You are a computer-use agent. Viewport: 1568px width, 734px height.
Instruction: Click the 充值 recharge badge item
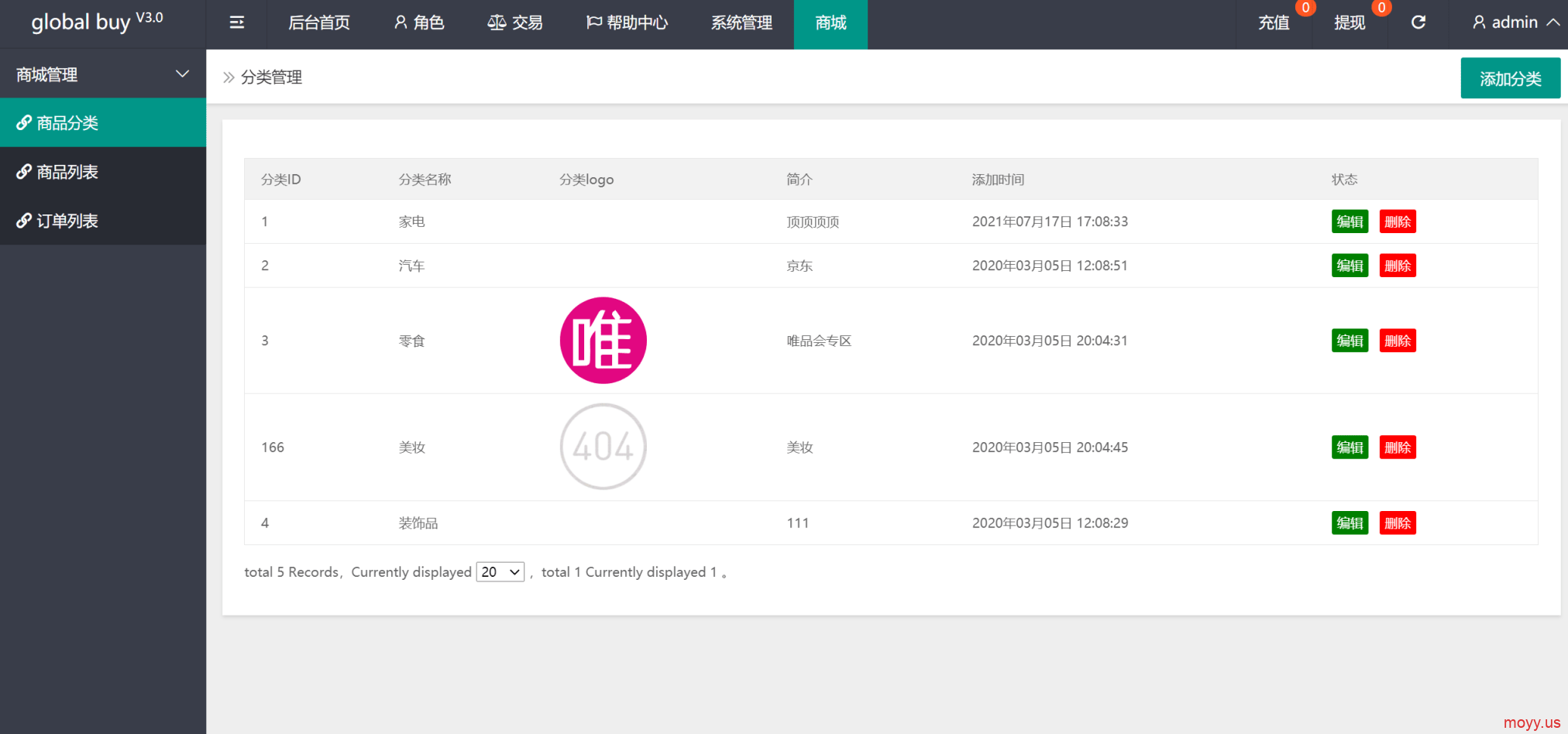1274,23
